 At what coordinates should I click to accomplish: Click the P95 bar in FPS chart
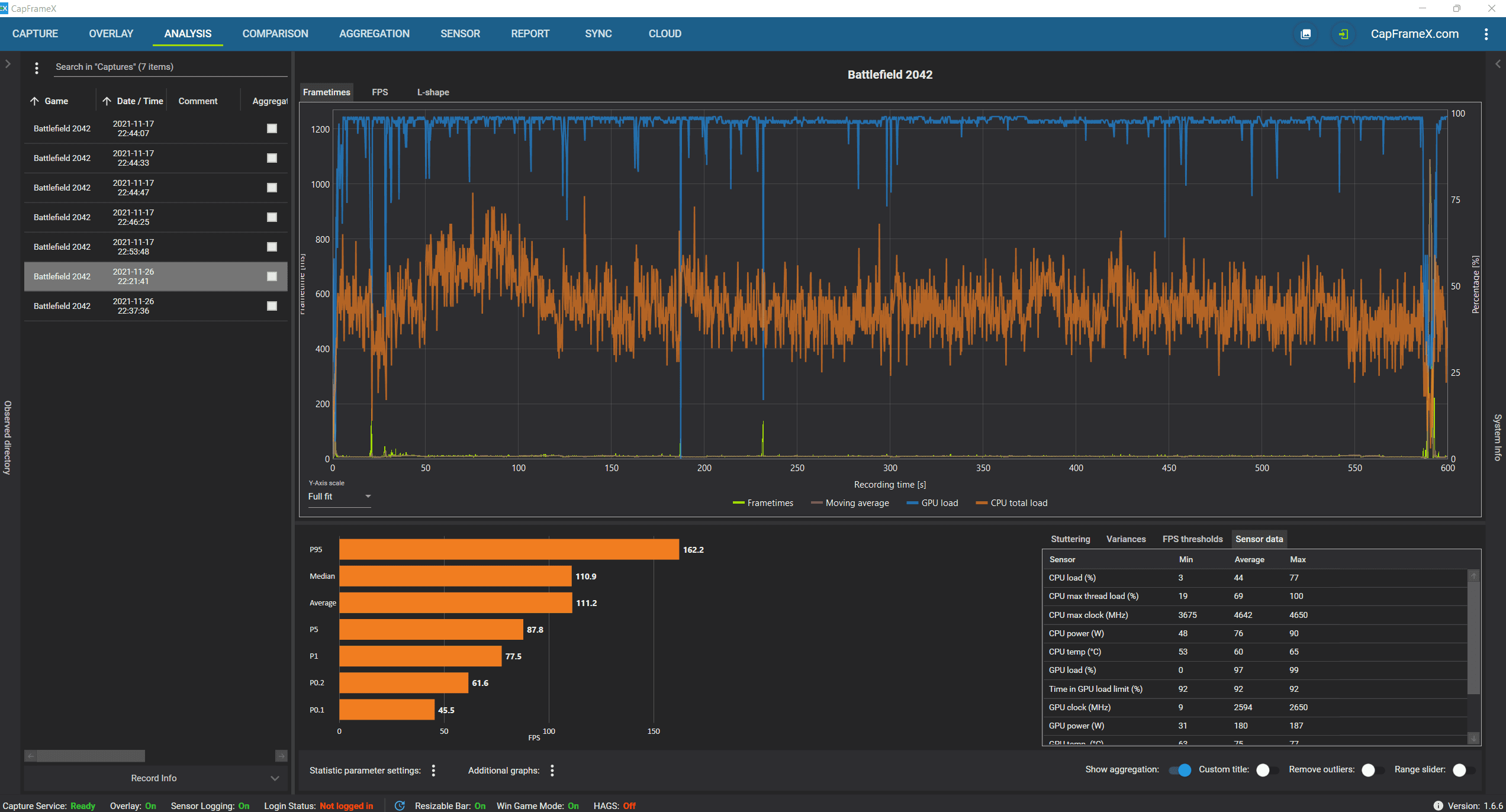[509, 549]
